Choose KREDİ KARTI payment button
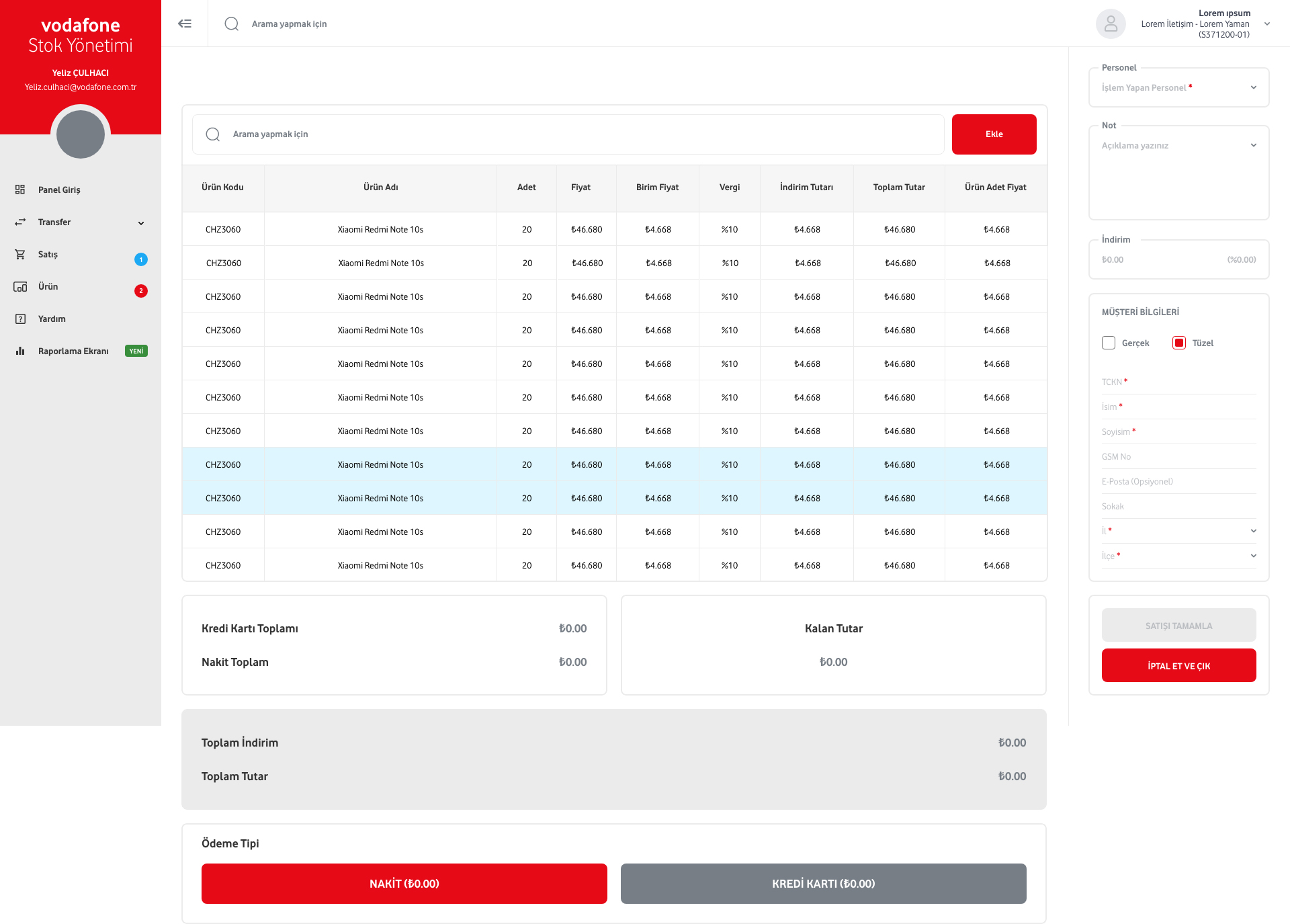Viewport: 1290px width, 924px height. tap(824, 884)
